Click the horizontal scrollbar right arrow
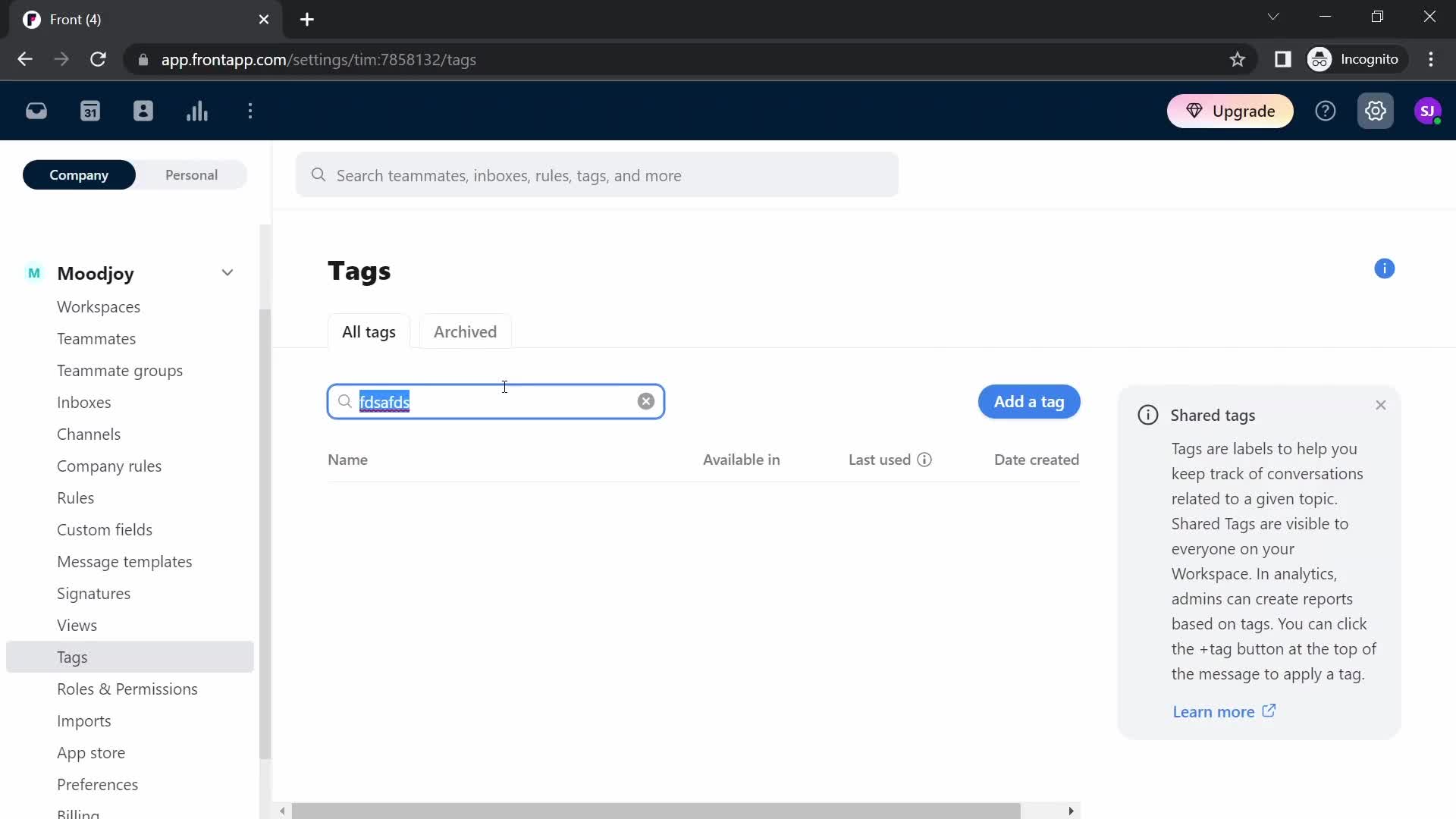1456x819 pixels. (x=1071, y=811)
